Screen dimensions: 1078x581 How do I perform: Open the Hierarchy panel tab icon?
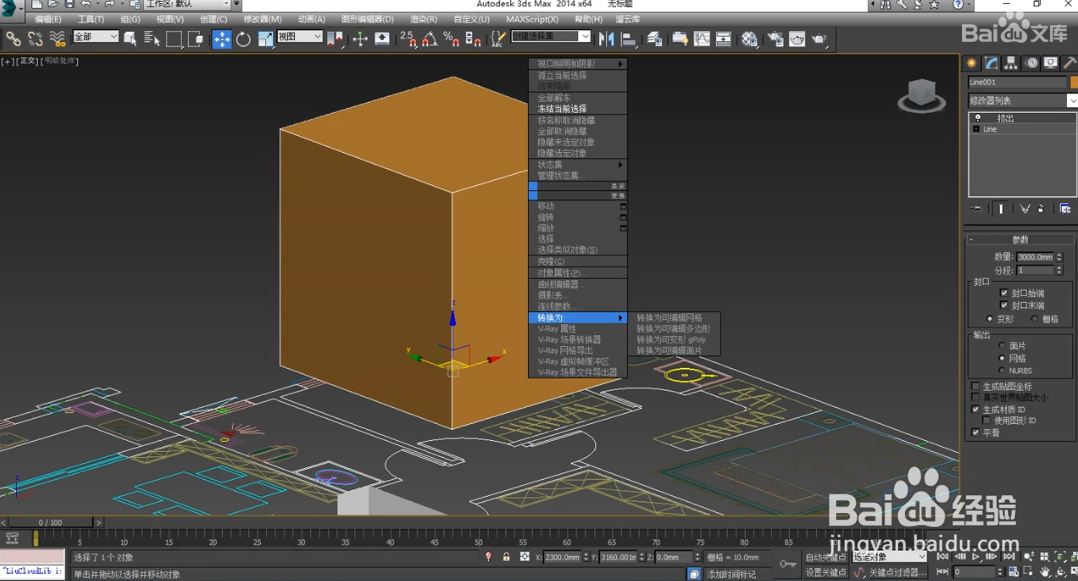click(1011, 63)
